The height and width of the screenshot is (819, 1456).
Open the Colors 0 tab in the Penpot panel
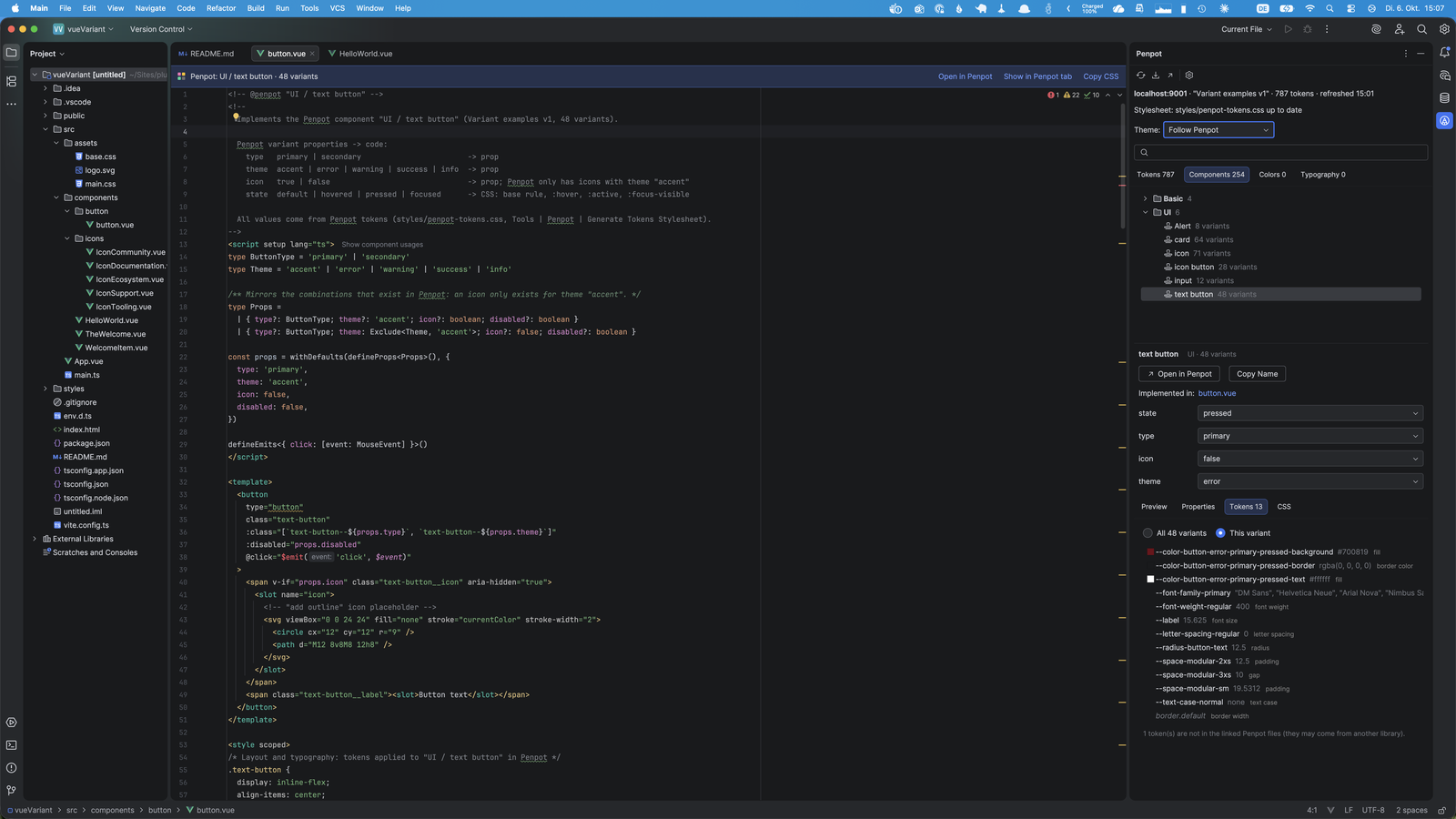tap(1272, 175)
